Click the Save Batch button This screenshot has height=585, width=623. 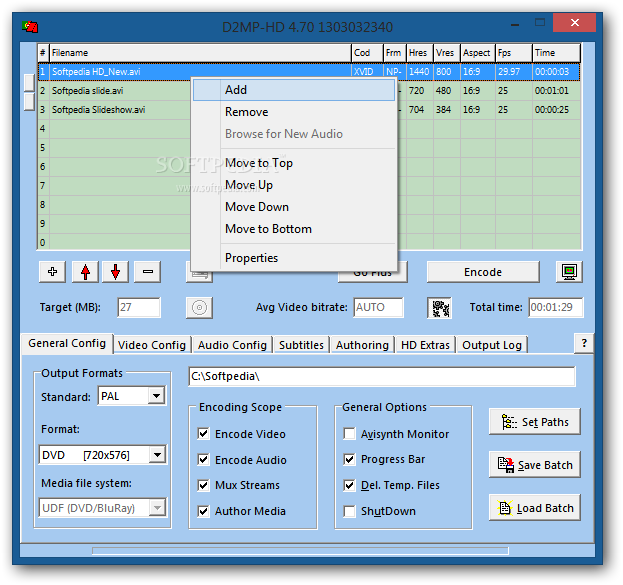[x=534, y=465]
